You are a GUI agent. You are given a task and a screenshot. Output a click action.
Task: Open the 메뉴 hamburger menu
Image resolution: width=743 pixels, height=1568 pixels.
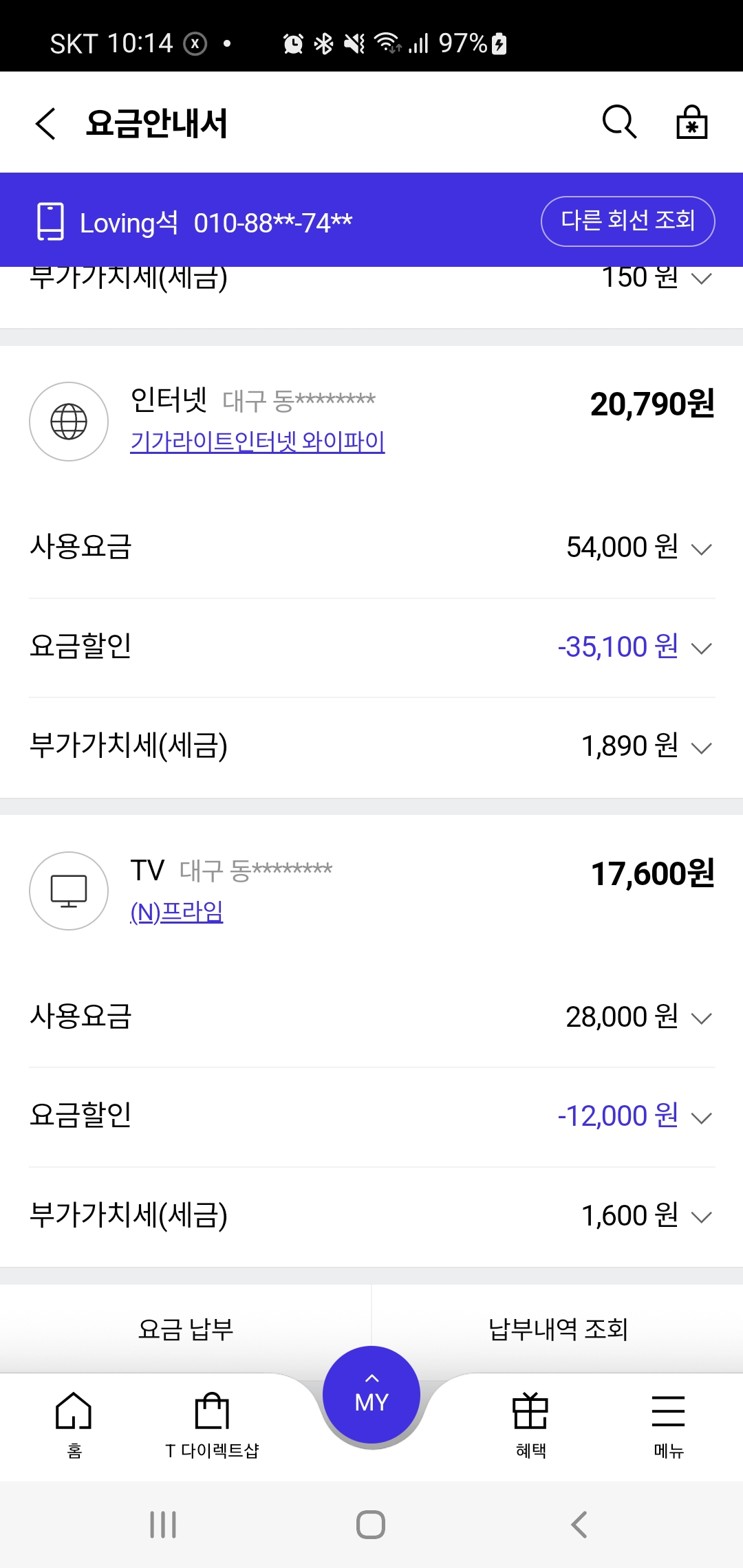click(668, 1422)
